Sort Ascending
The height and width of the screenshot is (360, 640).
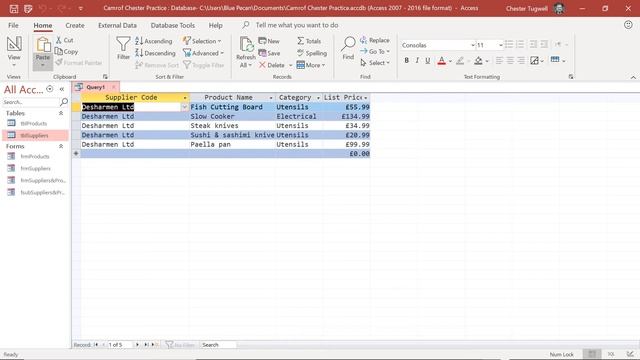coord(153,41)
